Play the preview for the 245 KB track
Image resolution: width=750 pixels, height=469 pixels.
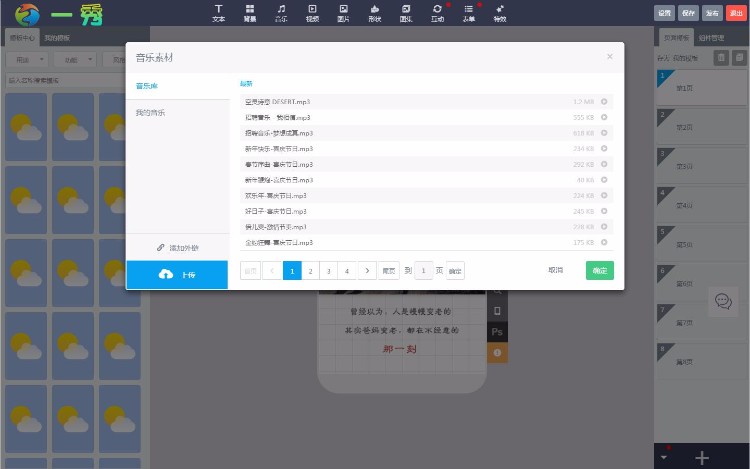point(604,211)
